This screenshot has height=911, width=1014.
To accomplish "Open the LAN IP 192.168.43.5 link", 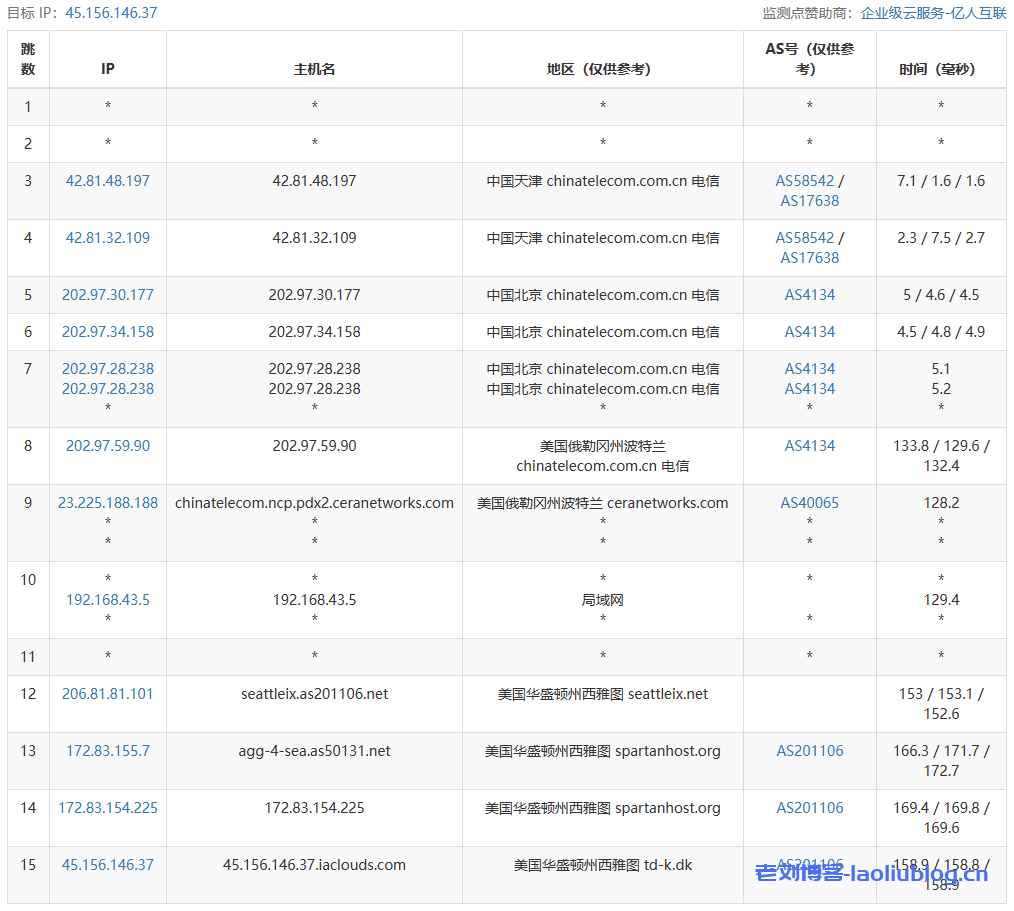I will [108, 600].
